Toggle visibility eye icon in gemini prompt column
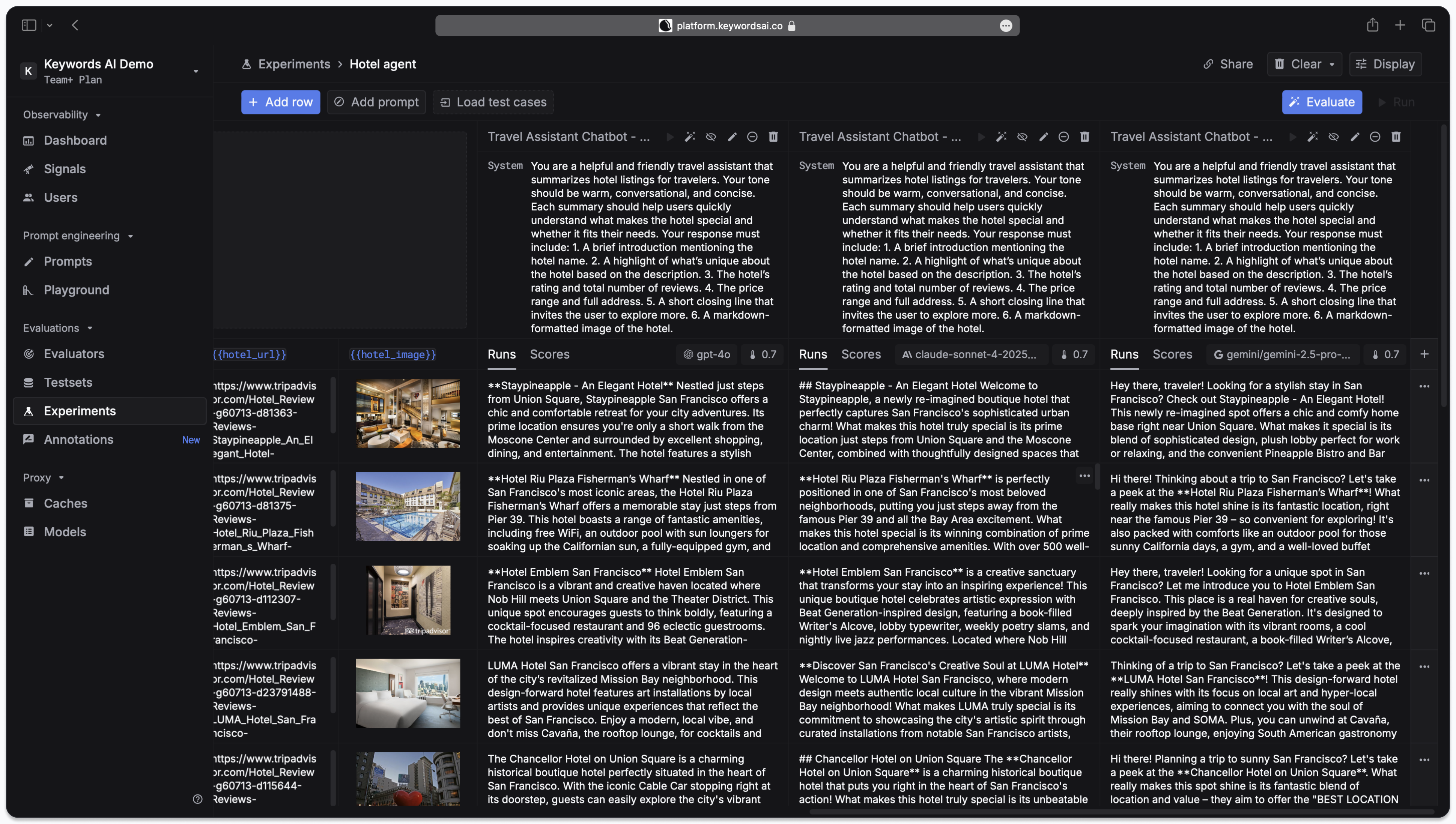This screenshot has width=1456, height=824. tap(1334, 137)
